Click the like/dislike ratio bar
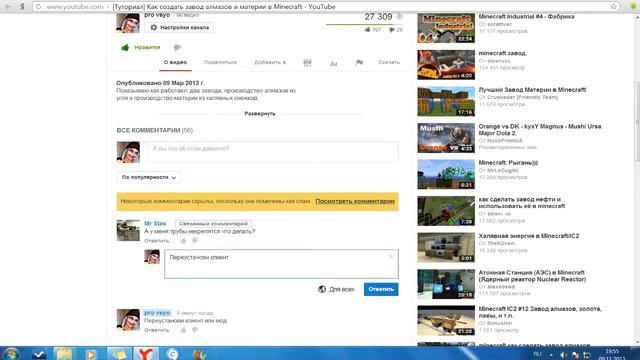Screen dimensions: 640x360 [x=364, y=24]
